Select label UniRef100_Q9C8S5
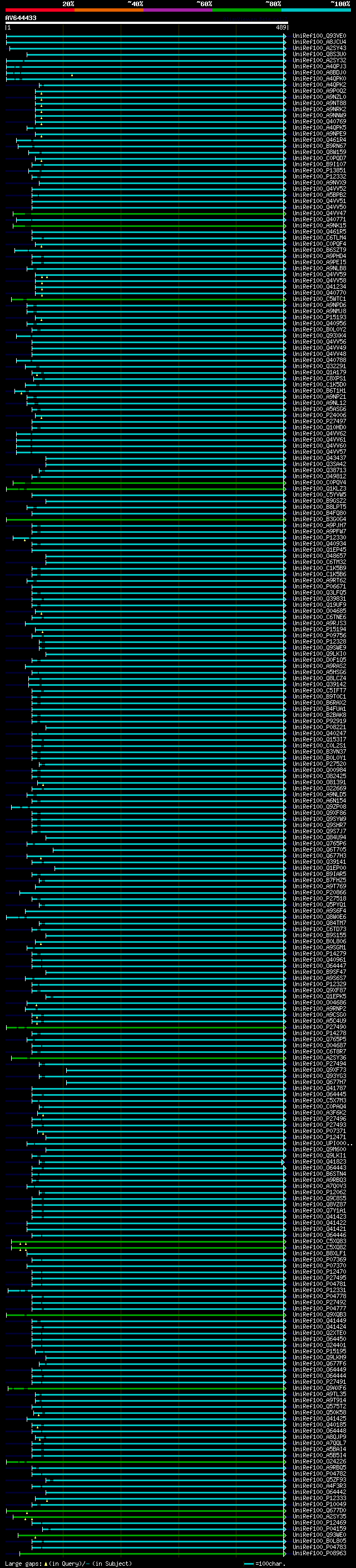This screenshot has width=356, height=1568. pyautogui.click(x=319, y=1199)
